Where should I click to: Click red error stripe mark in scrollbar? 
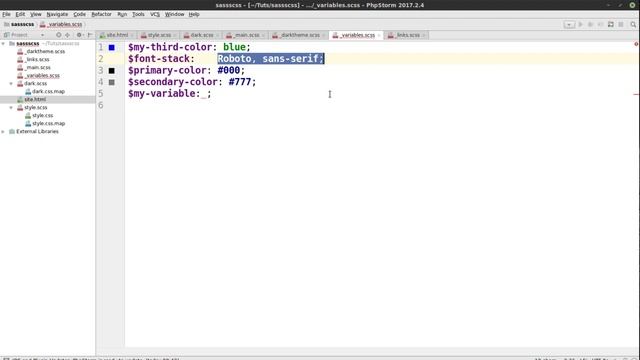pyautogui.click(x=636, y=94)
